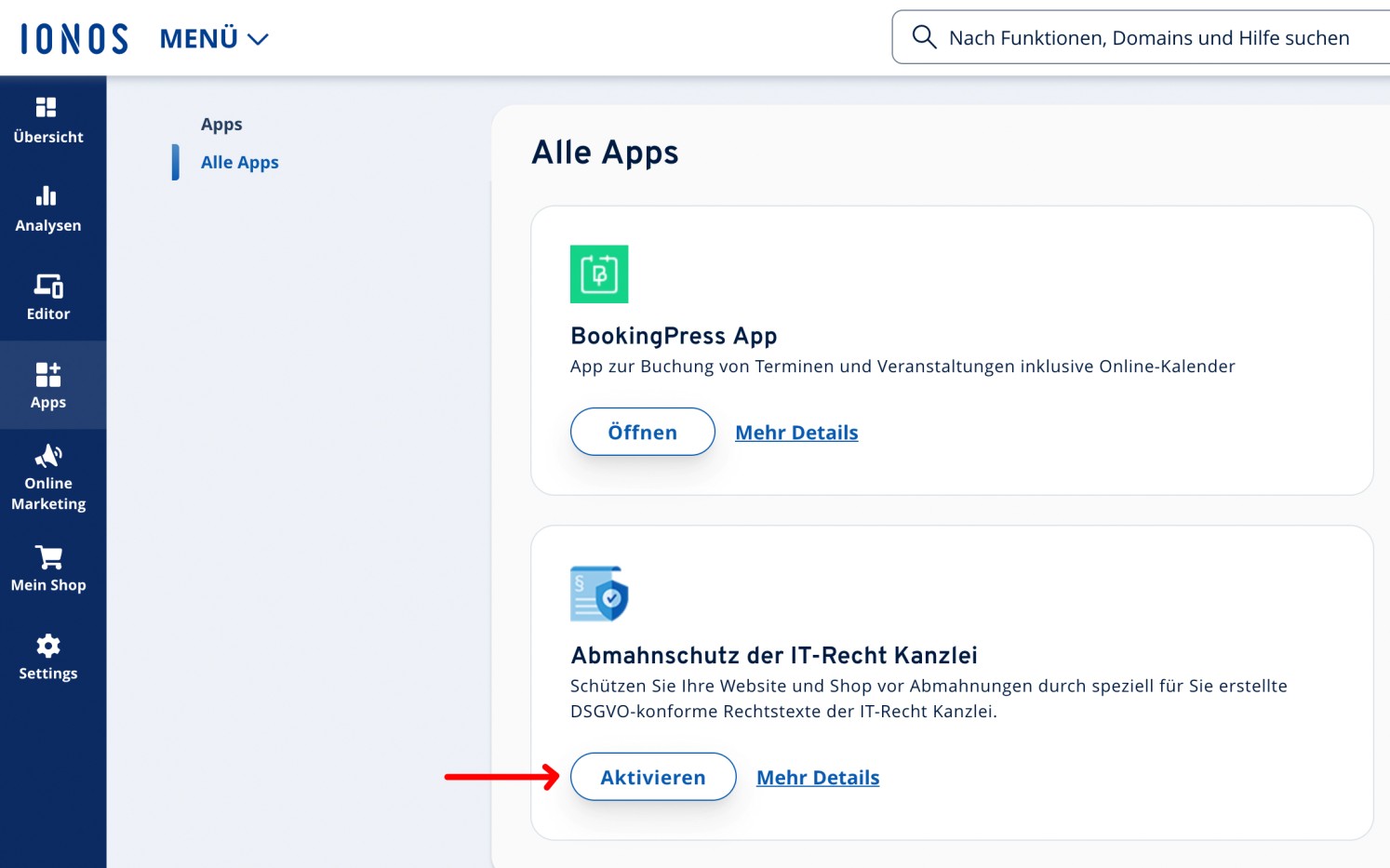Click the green BookingPress App icon

coord(599,274)
